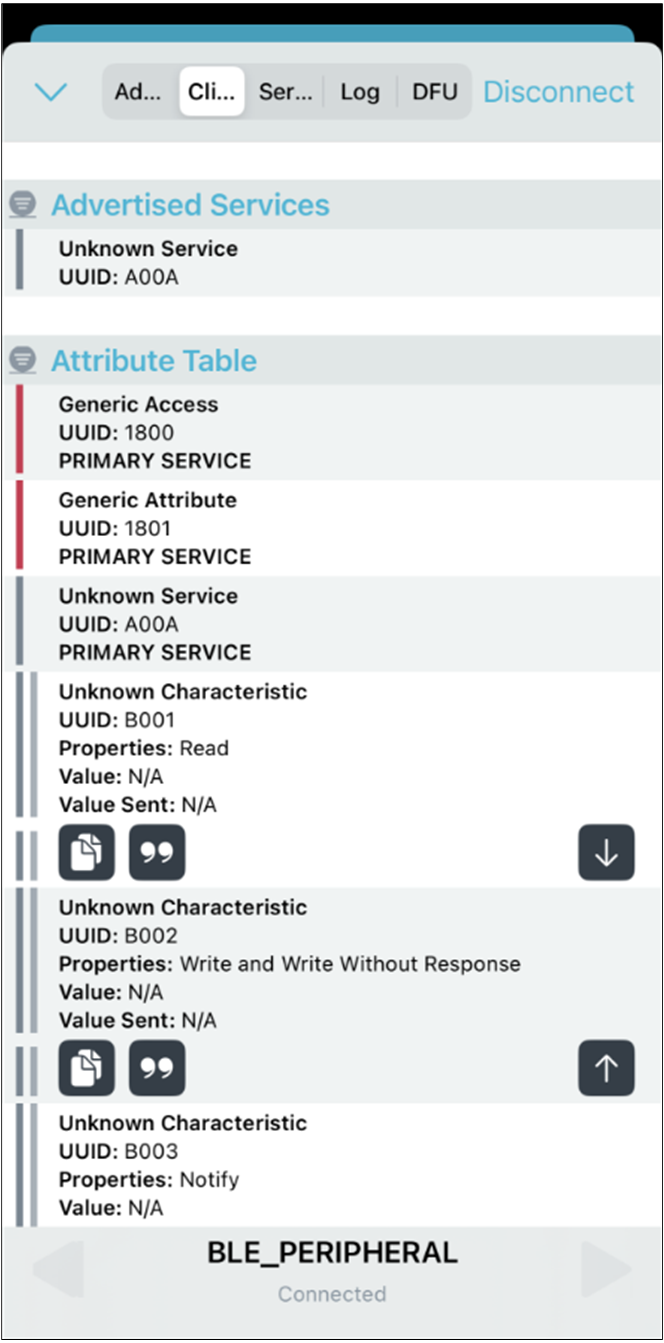Viewport: 664px width, 1343px height.
Task: Open the Server tab
Action: click(x=284, y=92)
